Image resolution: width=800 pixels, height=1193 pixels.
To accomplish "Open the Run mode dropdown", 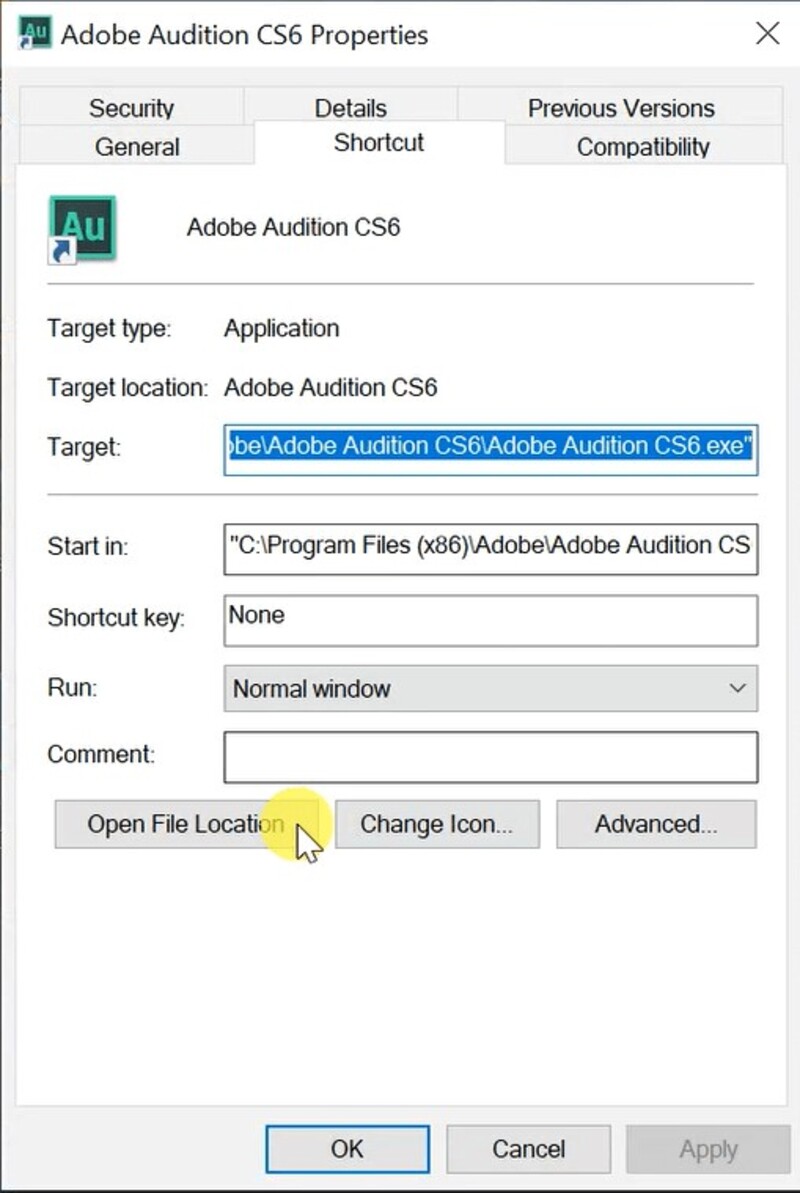I will point(738,688).
